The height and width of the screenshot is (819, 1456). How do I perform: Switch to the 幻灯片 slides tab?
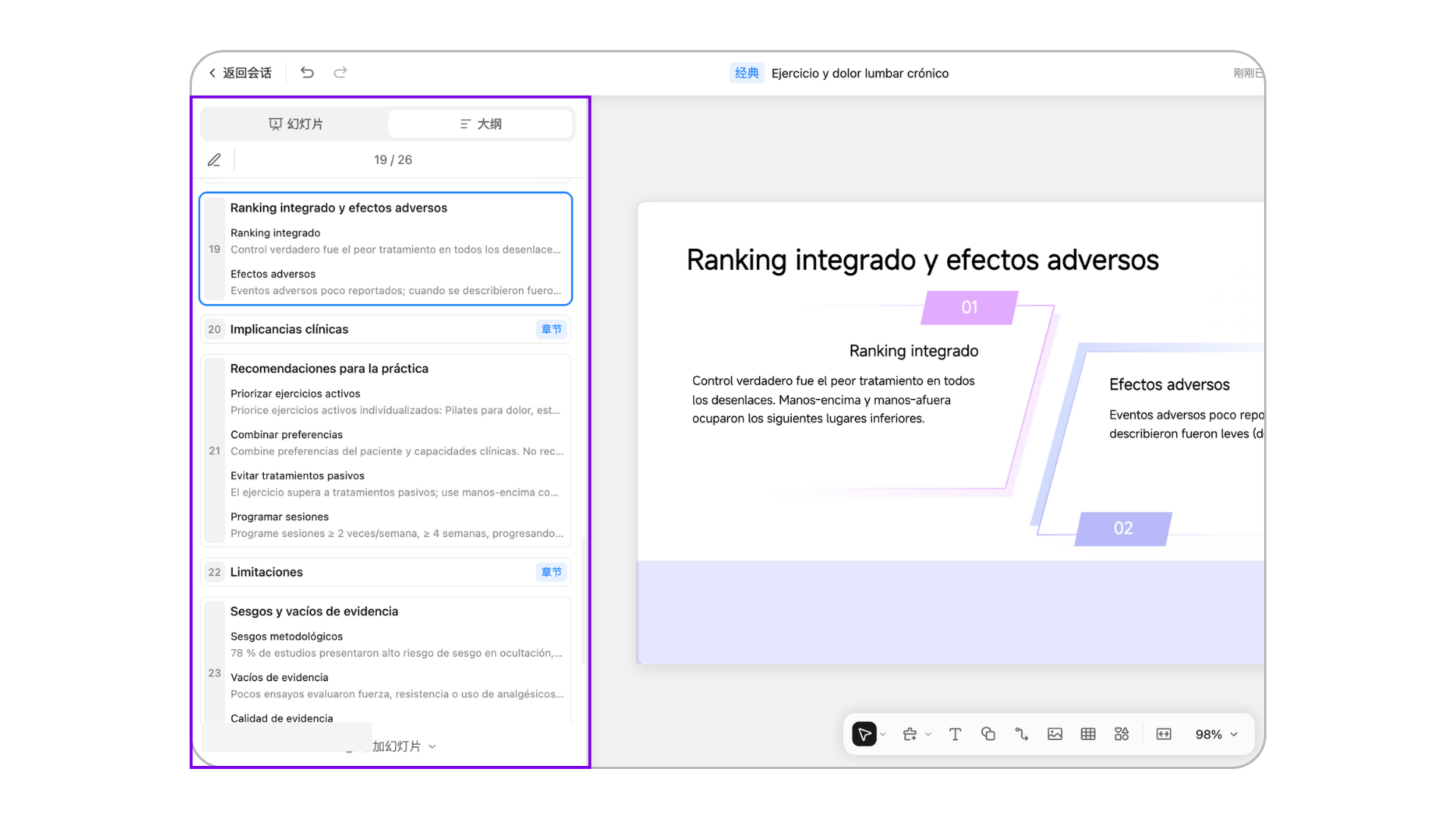(x=296, y=124)
